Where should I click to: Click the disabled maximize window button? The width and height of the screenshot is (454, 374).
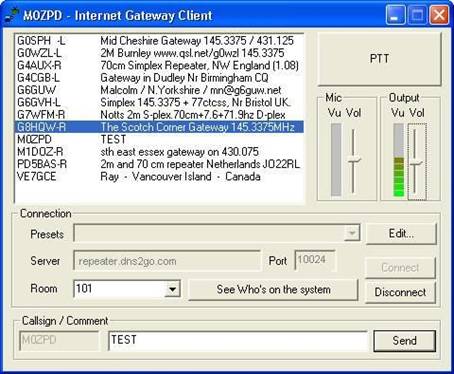point(417,15)
